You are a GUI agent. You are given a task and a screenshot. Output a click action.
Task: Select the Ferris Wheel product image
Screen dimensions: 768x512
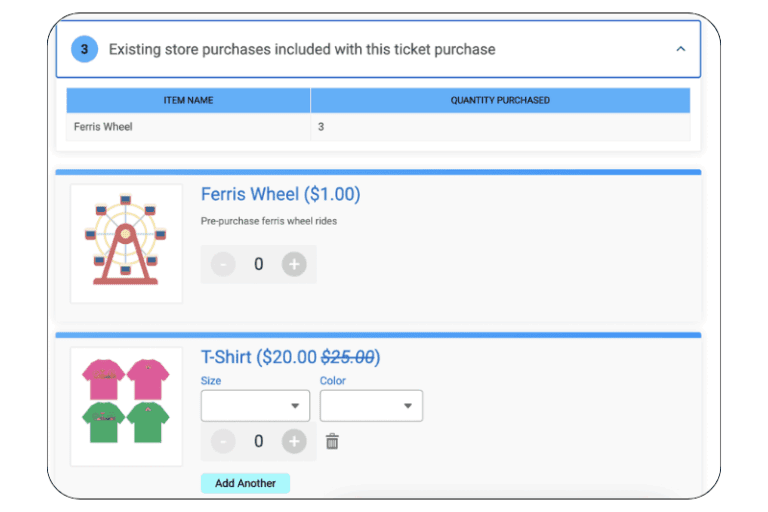coord(126,243)
